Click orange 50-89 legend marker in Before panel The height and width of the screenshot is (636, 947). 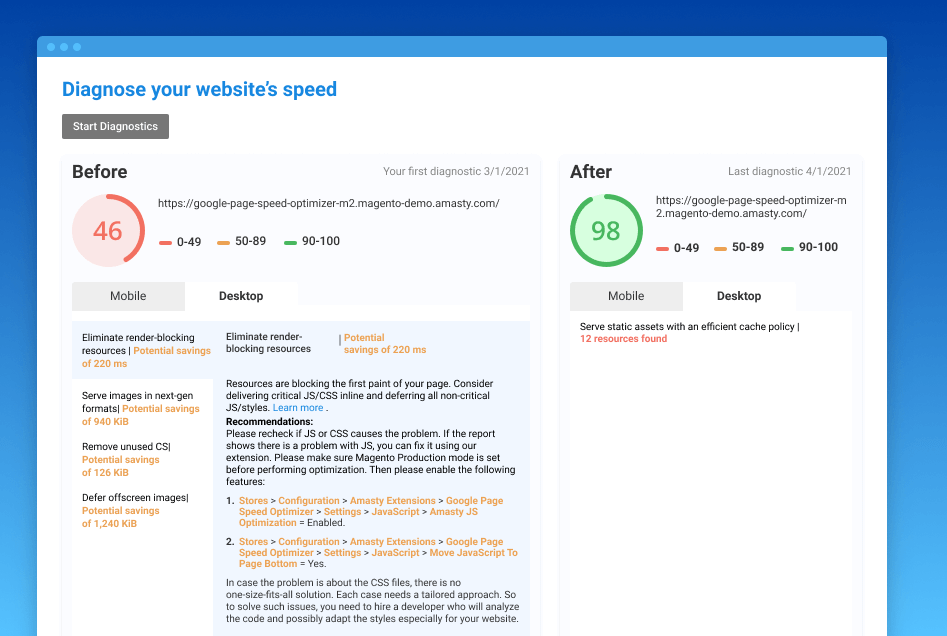click(223, 242)
